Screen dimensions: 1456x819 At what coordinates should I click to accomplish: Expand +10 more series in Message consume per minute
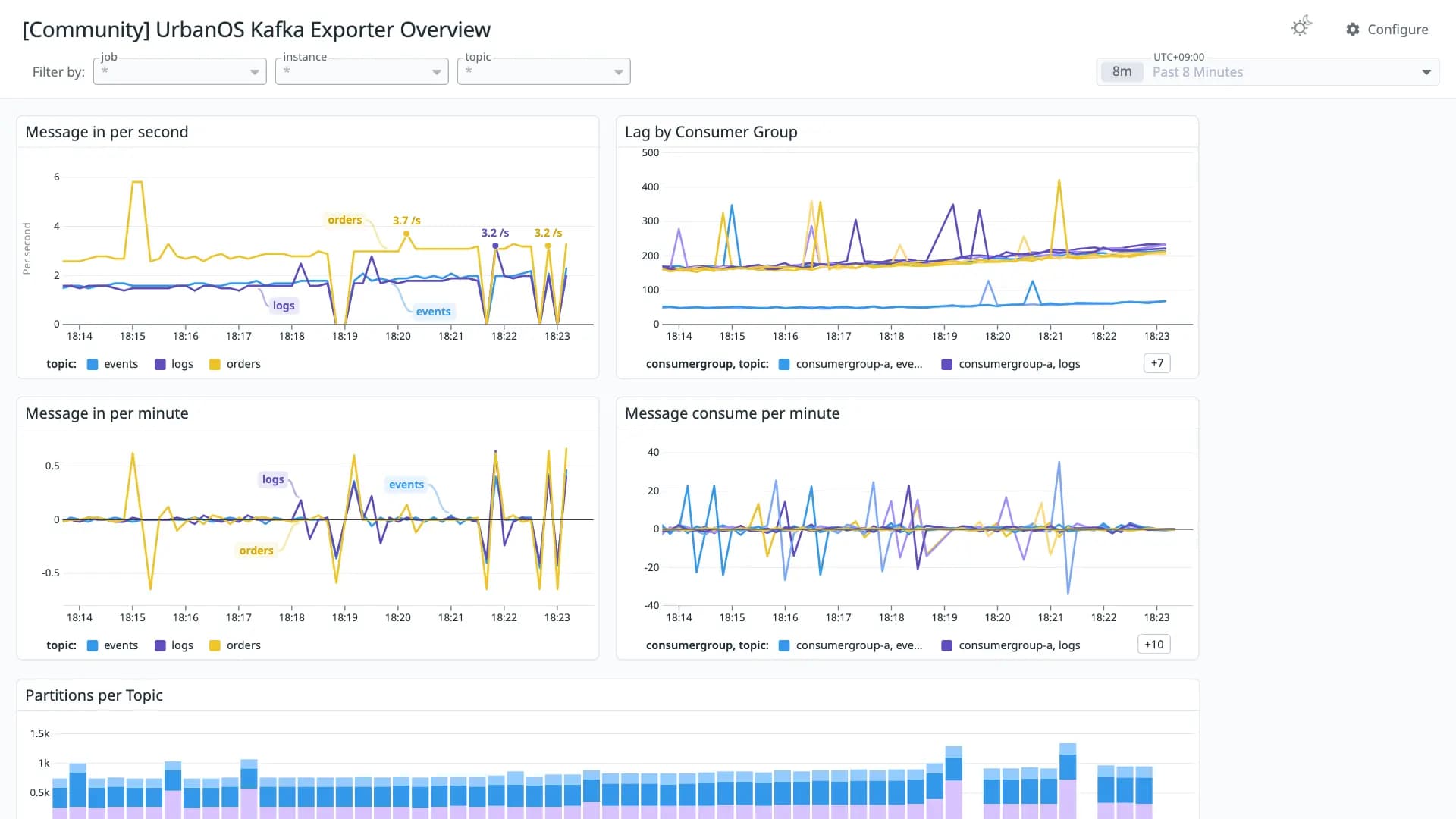tap(1153, 645)
